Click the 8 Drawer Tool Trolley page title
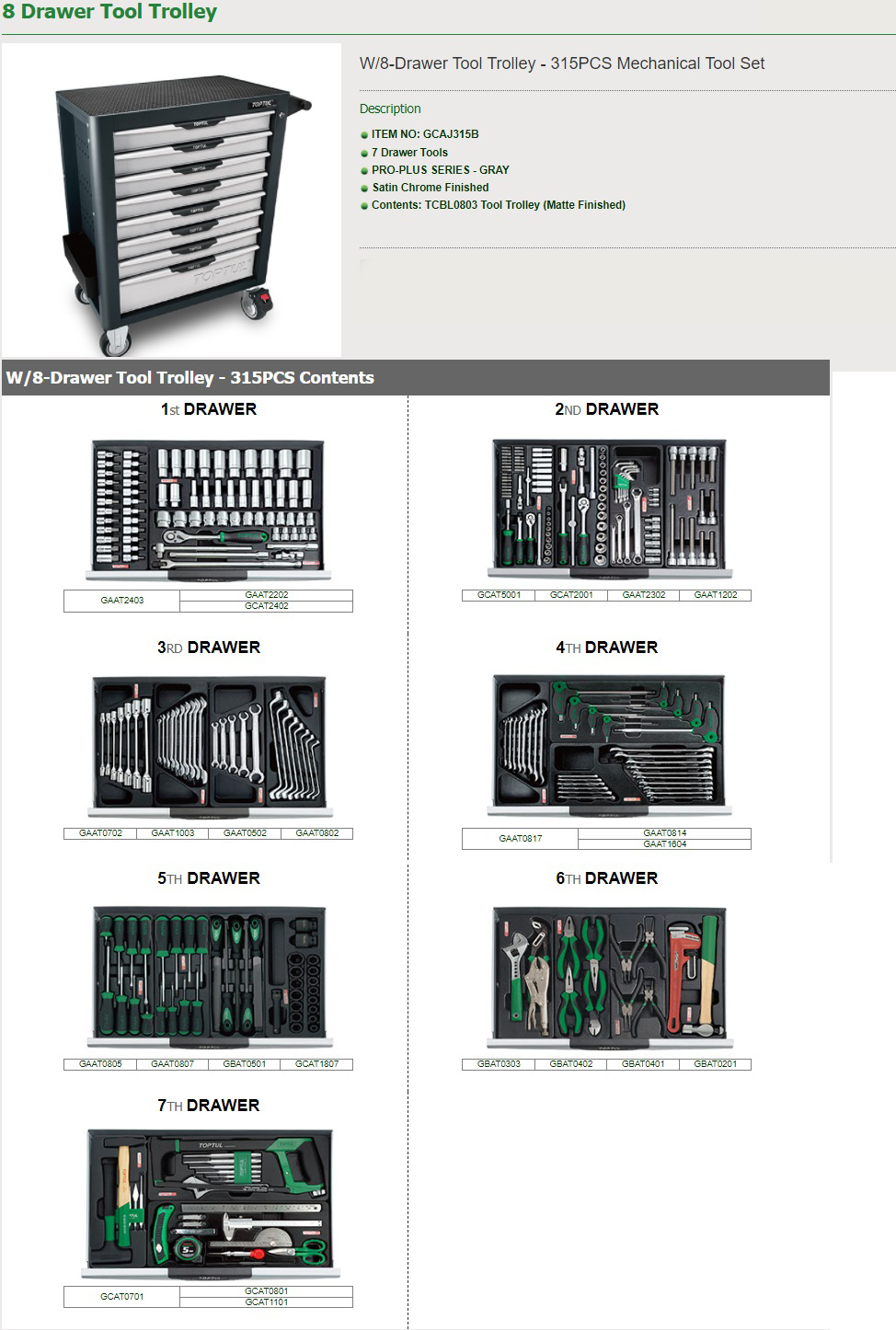The width and height of the screenshot is (896, 1330). coord(109,12)
